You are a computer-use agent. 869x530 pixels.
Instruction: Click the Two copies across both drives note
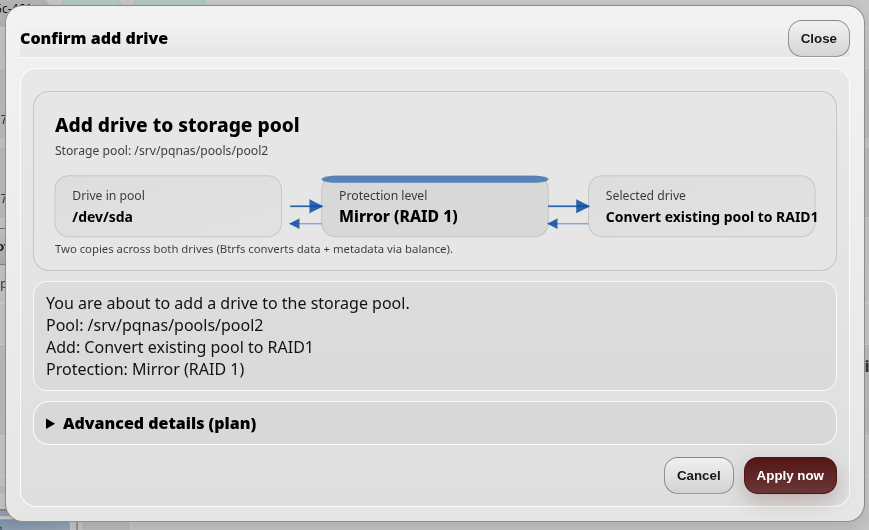[x=254, y=249]
